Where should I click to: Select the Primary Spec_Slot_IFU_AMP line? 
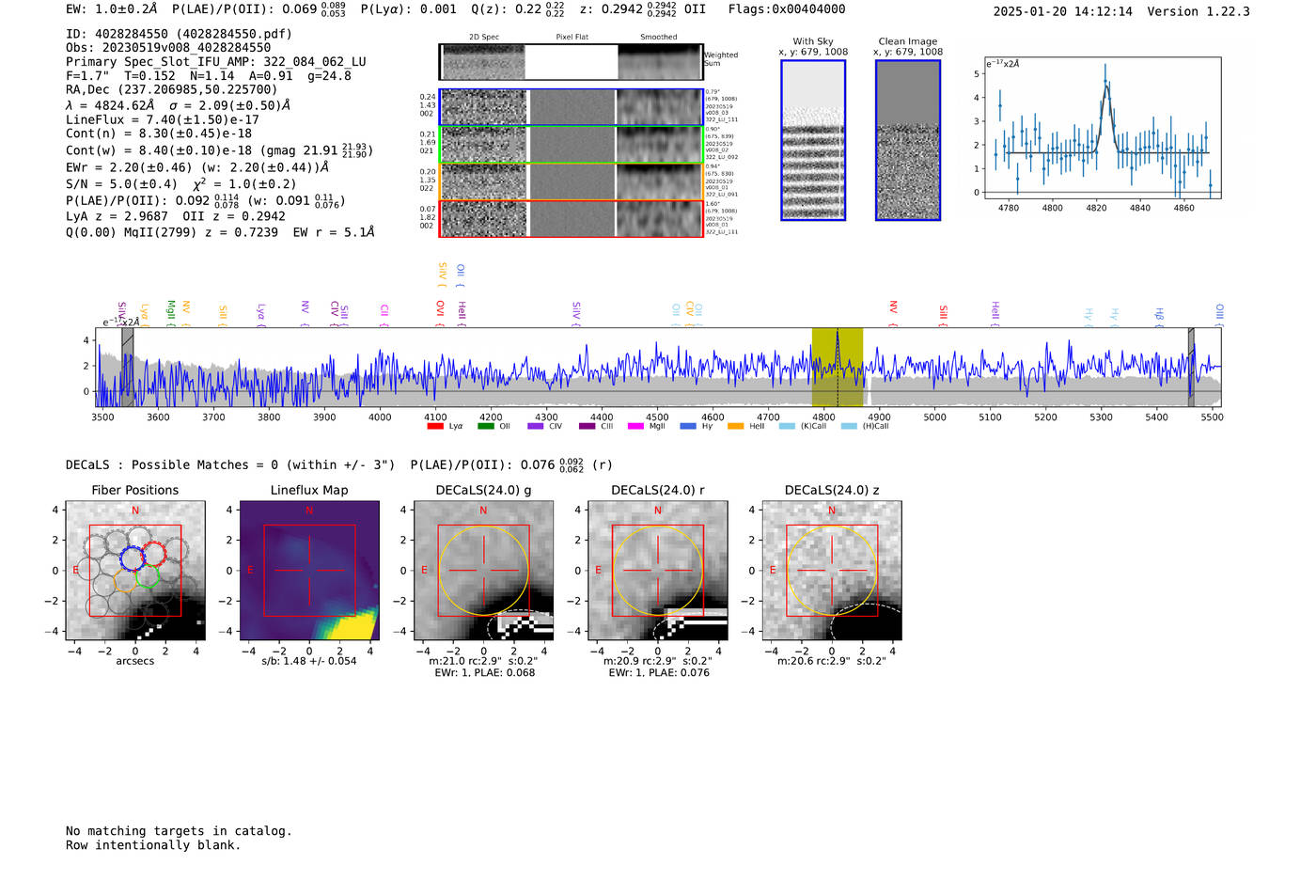point(216,62)
